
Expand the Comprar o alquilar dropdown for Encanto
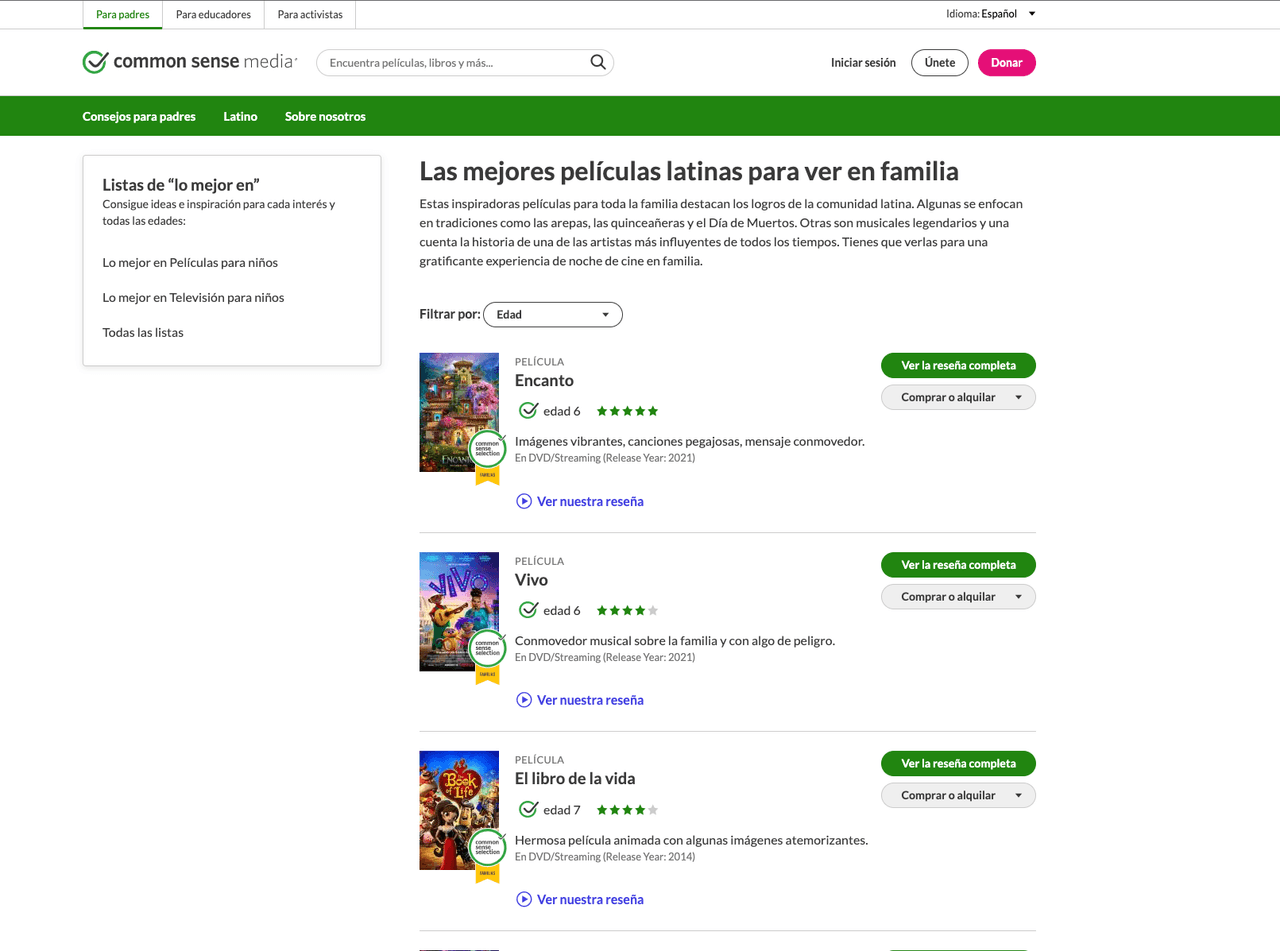click(x=957, y=396)
